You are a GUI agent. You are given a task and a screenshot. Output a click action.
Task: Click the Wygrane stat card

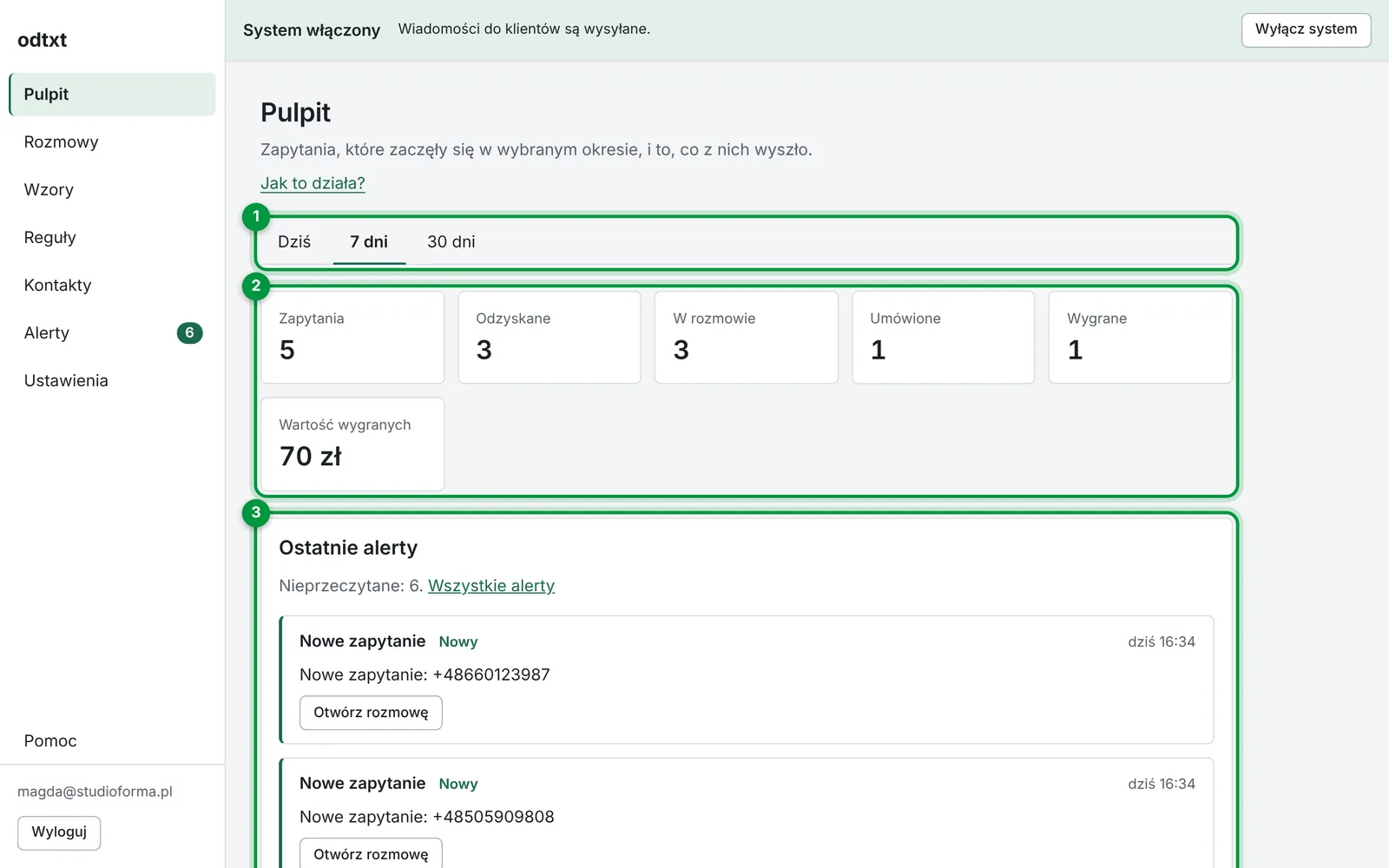pos(1141,338)
